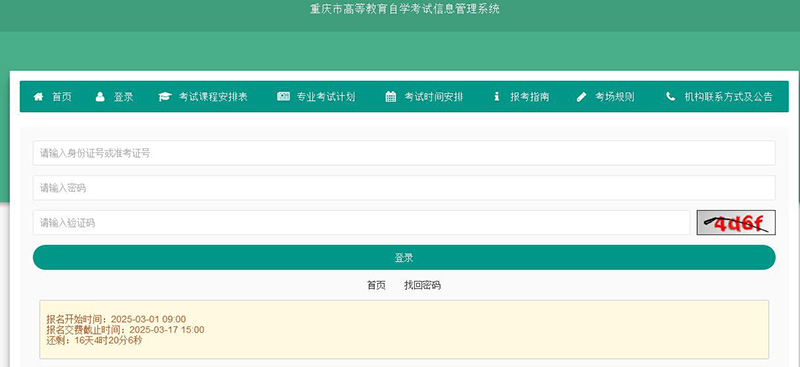Refresh the 4d6f captcha image
Image resolution: width=800 pixels, height=367 pixels.
736,223
